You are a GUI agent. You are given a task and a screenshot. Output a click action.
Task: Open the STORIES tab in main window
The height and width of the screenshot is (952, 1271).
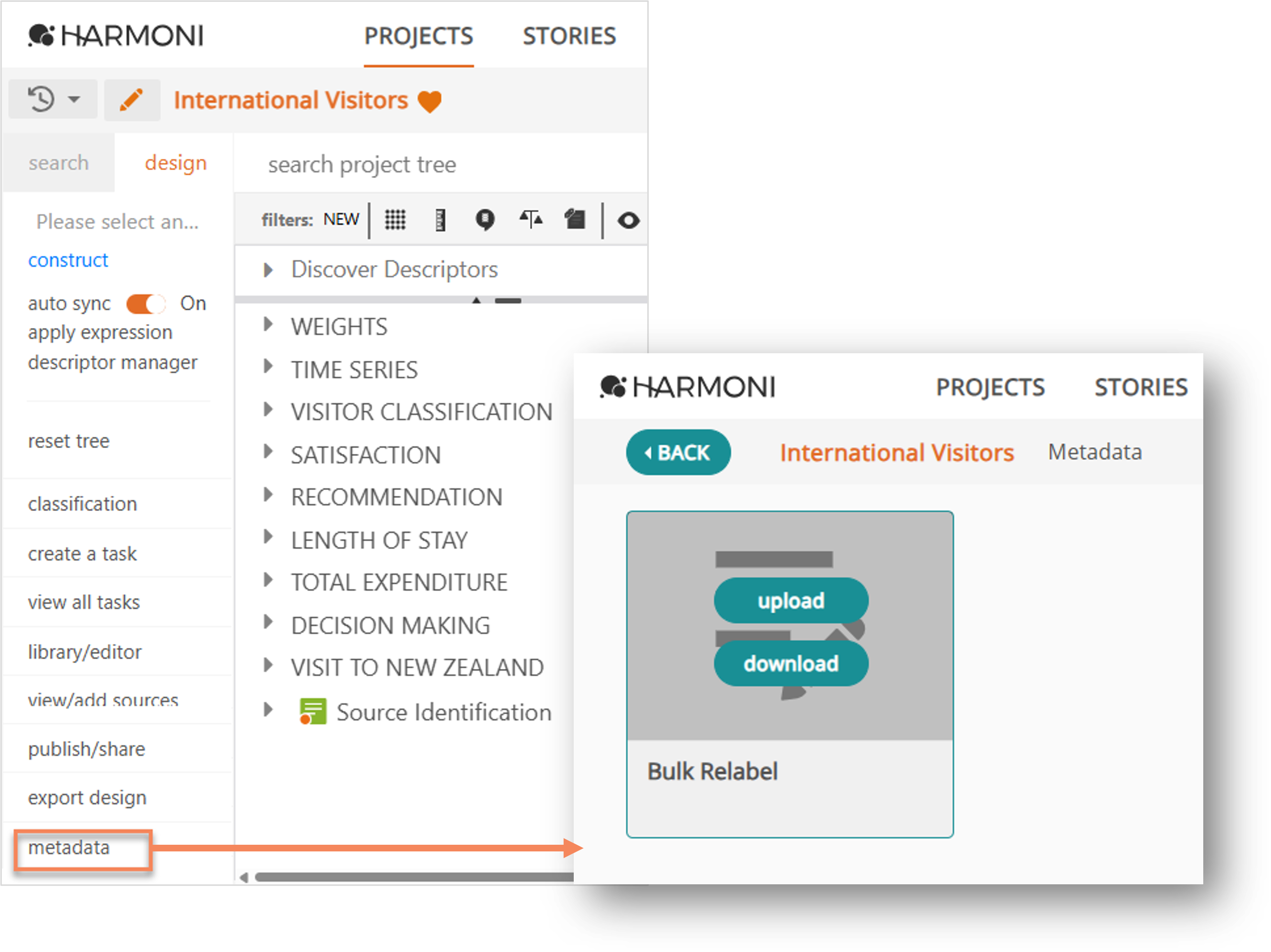coord(569,36)
